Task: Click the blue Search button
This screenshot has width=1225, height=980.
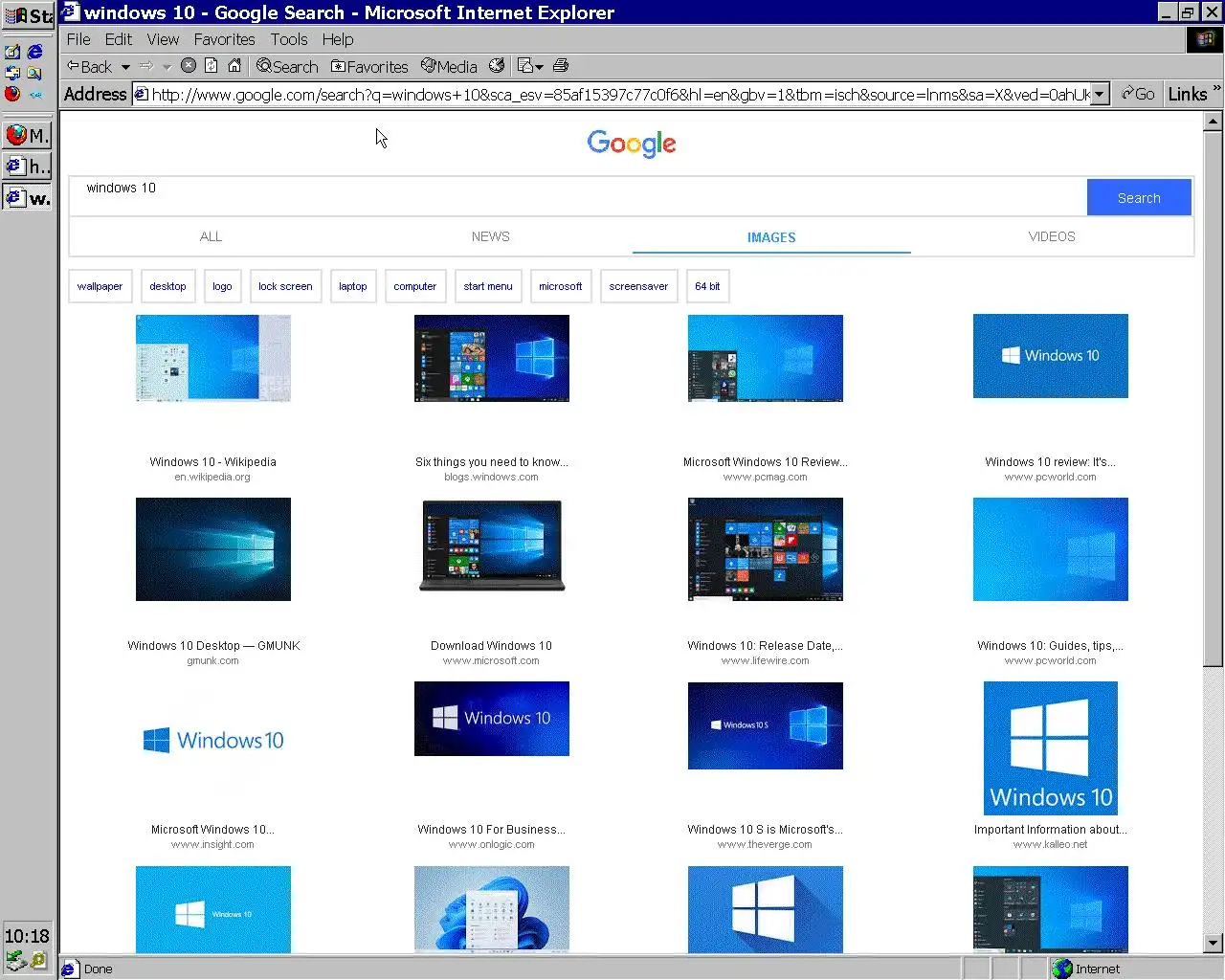Action: [1139, 197]
